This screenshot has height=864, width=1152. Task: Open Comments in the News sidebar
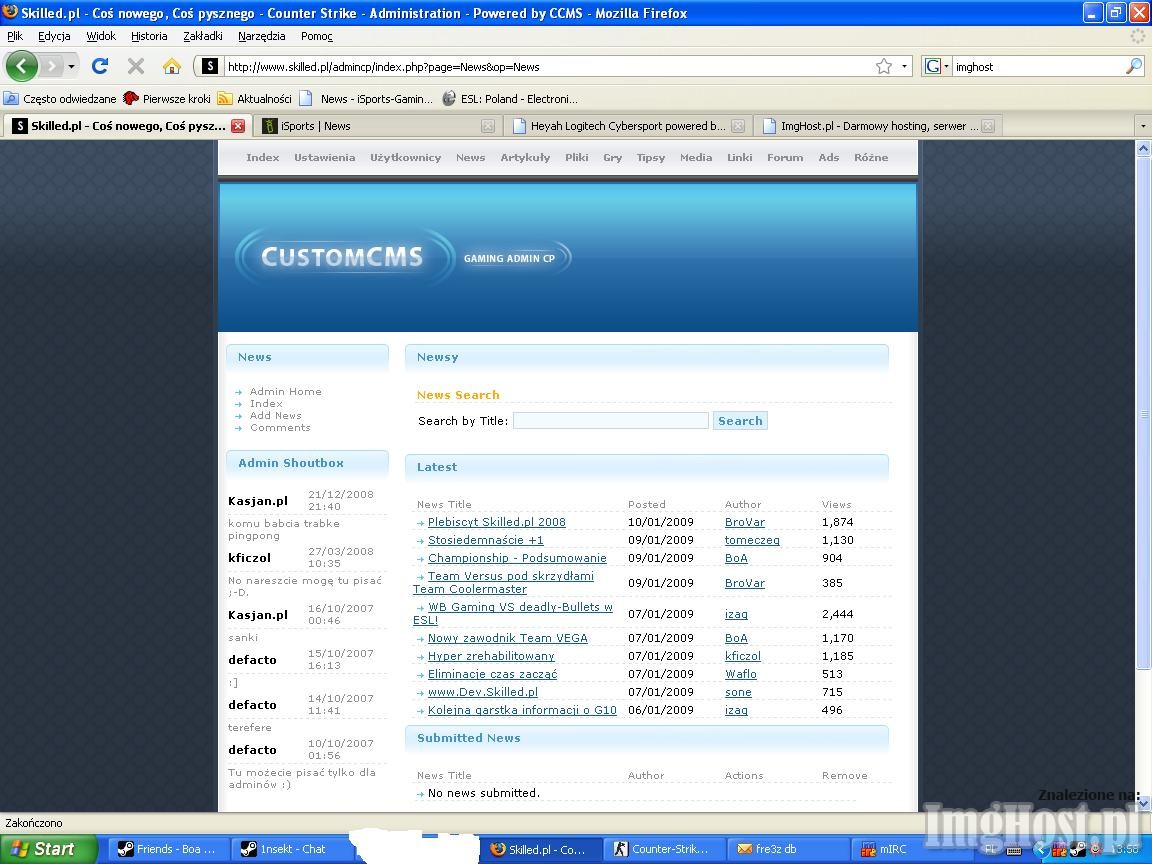(x=280, y=428)
